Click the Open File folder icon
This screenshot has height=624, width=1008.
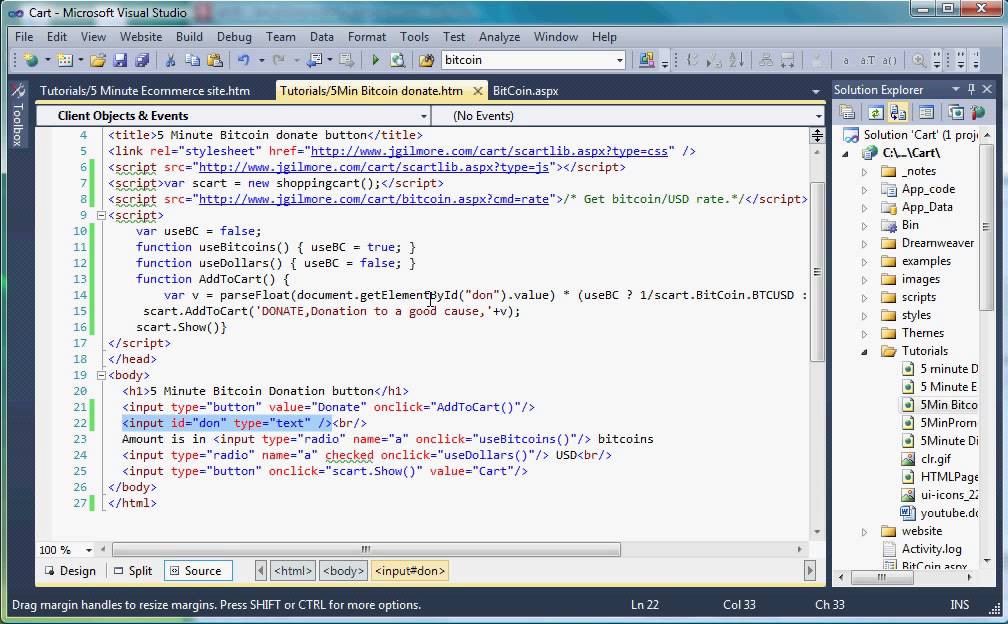coord(98,60)
